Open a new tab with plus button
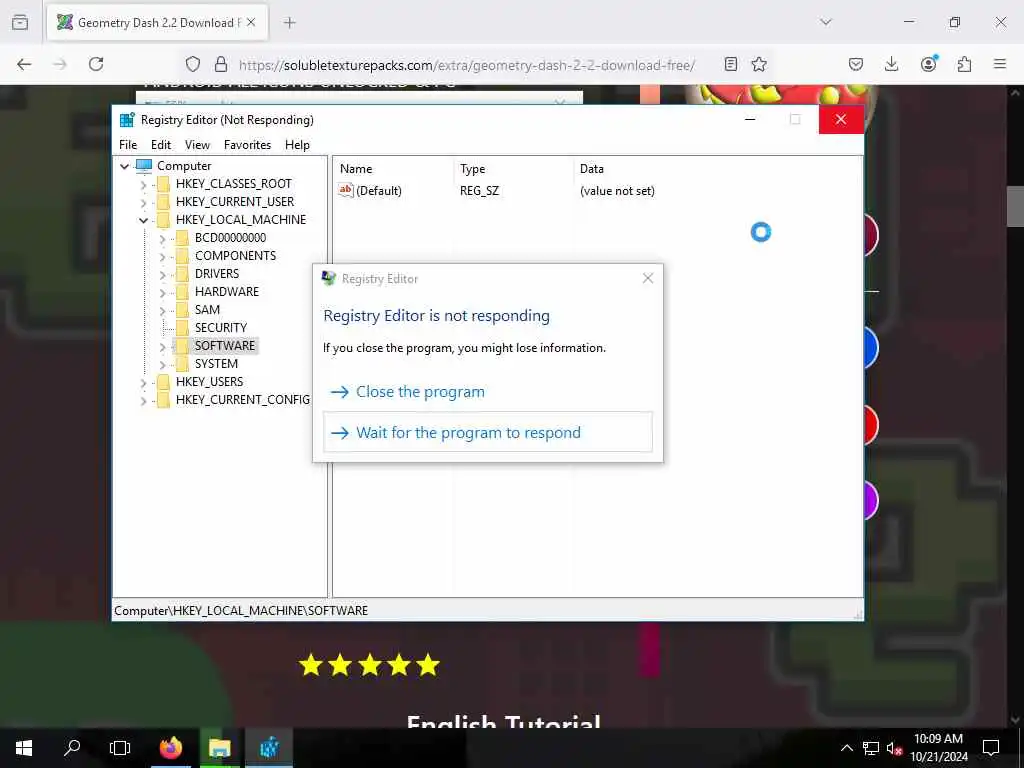Image resolution: width=1024 pixels, height=768 pixels. click(x=290, y=23)
